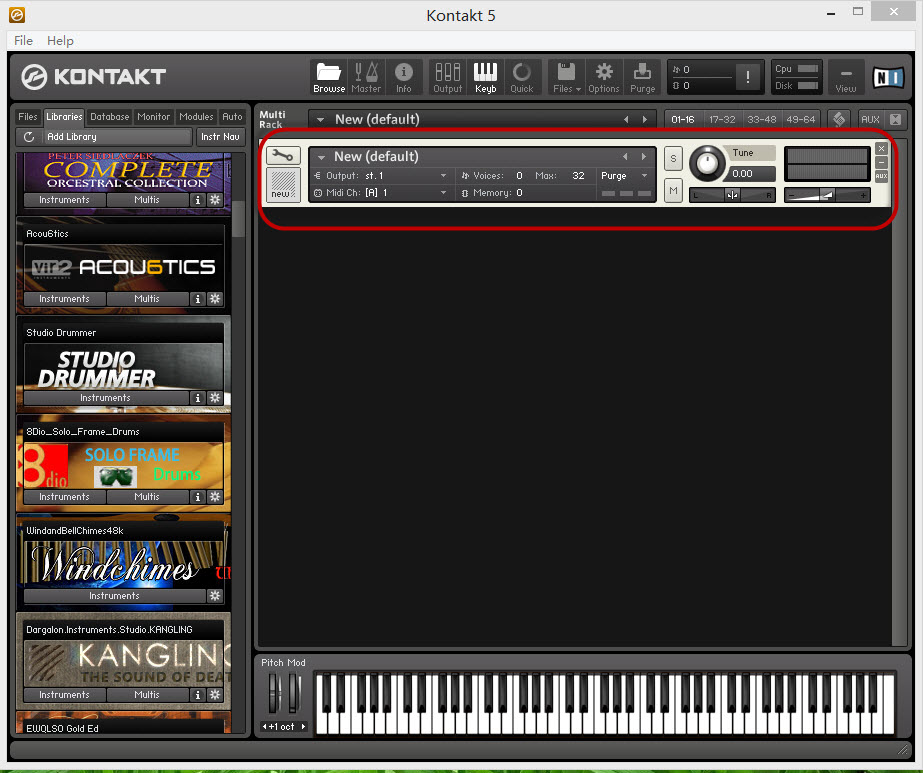This screenshot has height=773, width=923.
Task: Click the panic exclamation mark button
Action: tap(748, 77)
